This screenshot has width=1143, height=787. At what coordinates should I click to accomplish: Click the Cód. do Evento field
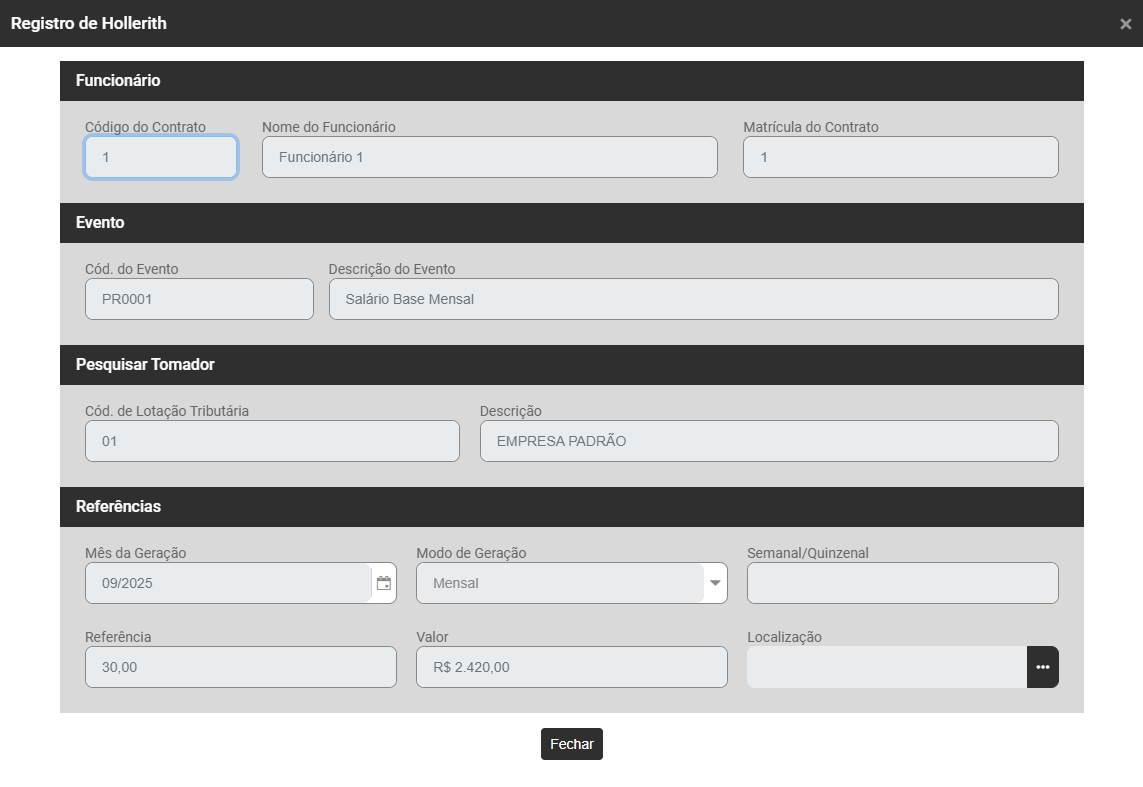[199, 299]
